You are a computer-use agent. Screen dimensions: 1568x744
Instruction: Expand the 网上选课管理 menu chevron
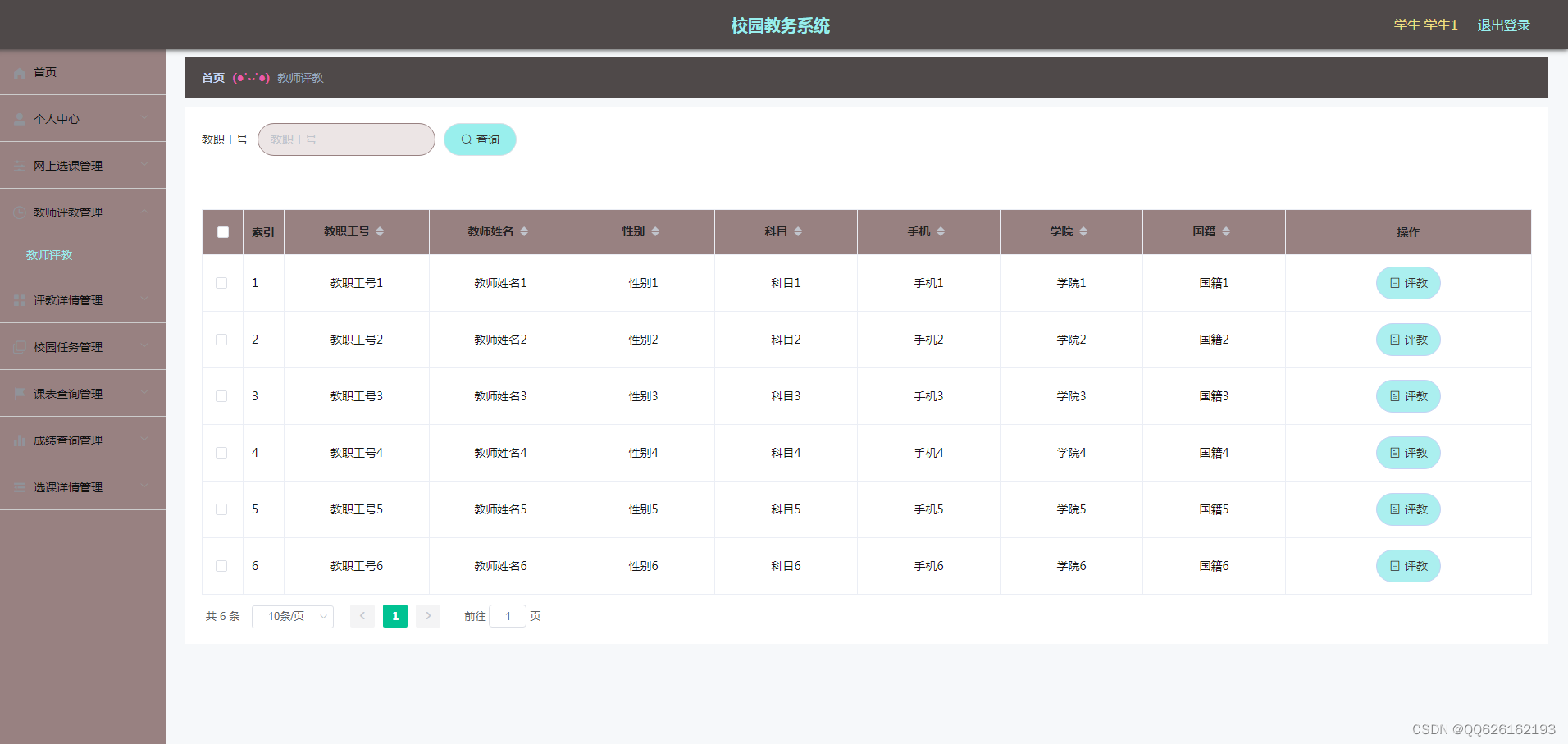pyautogui.click(x=144, y=166)
